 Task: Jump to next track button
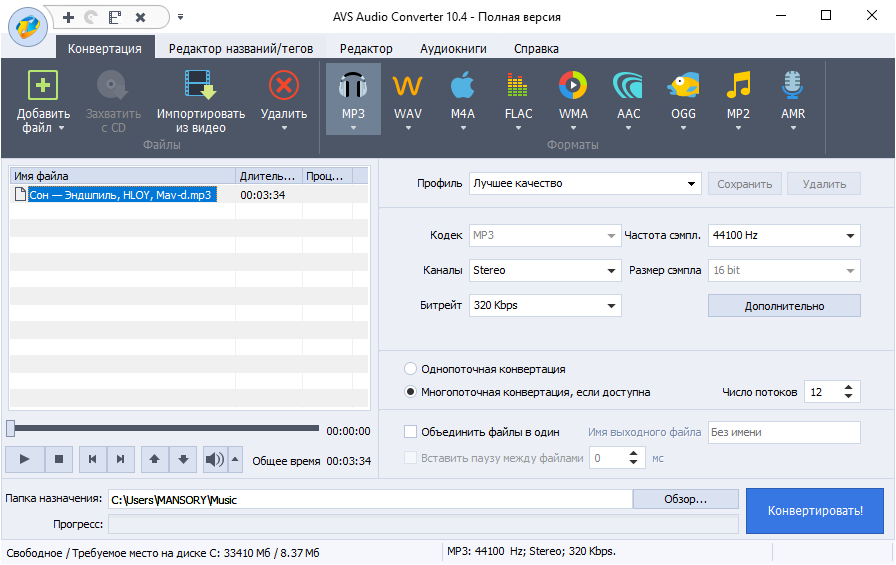pos(121,459)
